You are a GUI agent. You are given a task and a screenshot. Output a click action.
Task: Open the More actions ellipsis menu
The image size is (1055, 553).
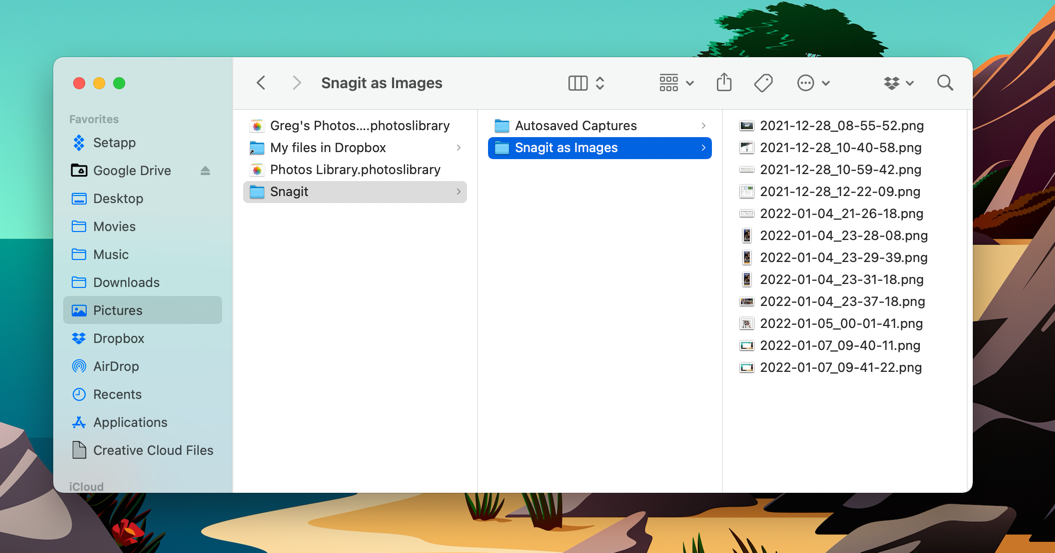(813, 83)
